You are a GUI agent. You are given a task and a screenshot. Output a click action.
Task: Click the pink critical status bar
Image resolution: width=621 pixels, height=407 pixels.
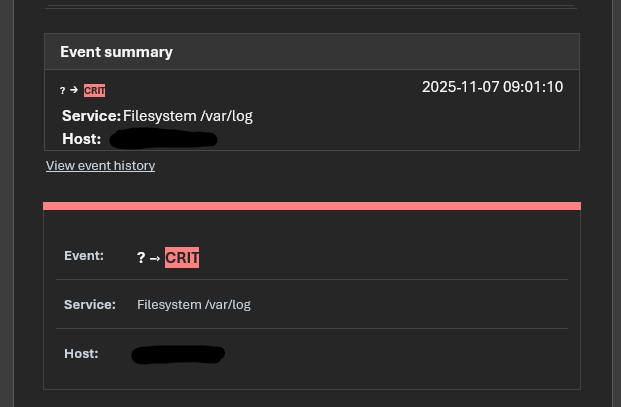(312, 206)
